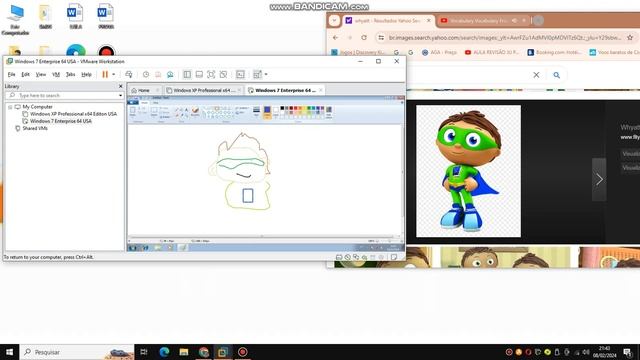Screen dimensions: 640x360
Task: Open the Chrome tab search dropdown
Action: [x=334, y=20]
